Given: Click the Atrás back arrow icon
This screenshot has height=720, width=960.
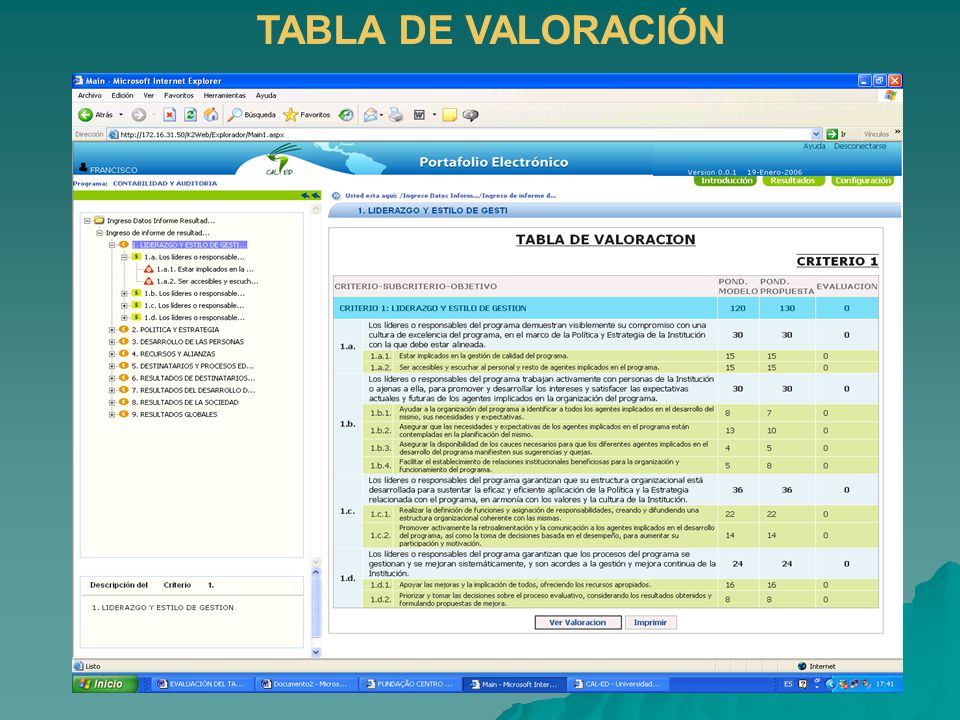Looking at the screenshot, I should pos(85,114).
